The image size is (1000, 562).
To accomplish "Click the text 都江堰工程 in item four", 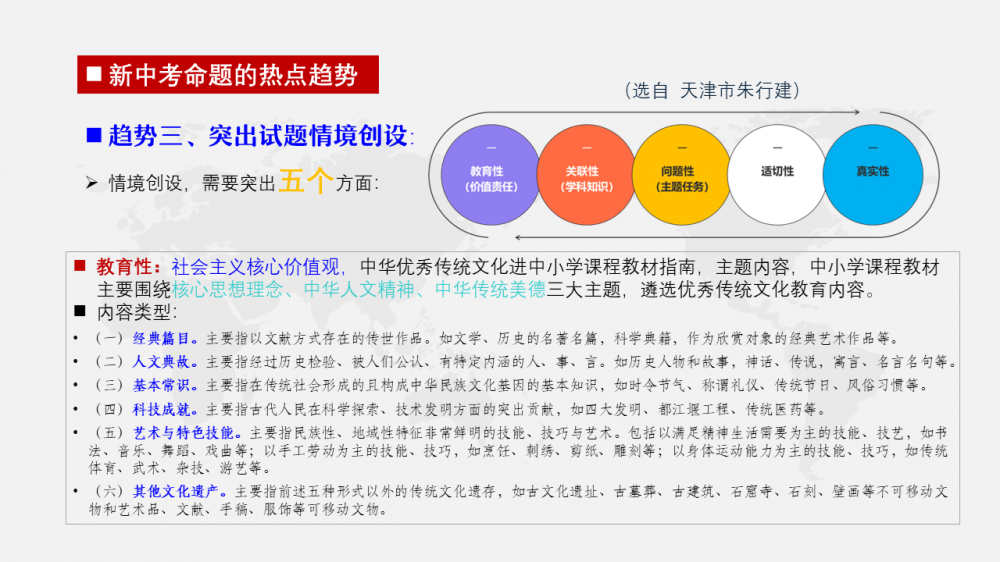I will [695, 410].
